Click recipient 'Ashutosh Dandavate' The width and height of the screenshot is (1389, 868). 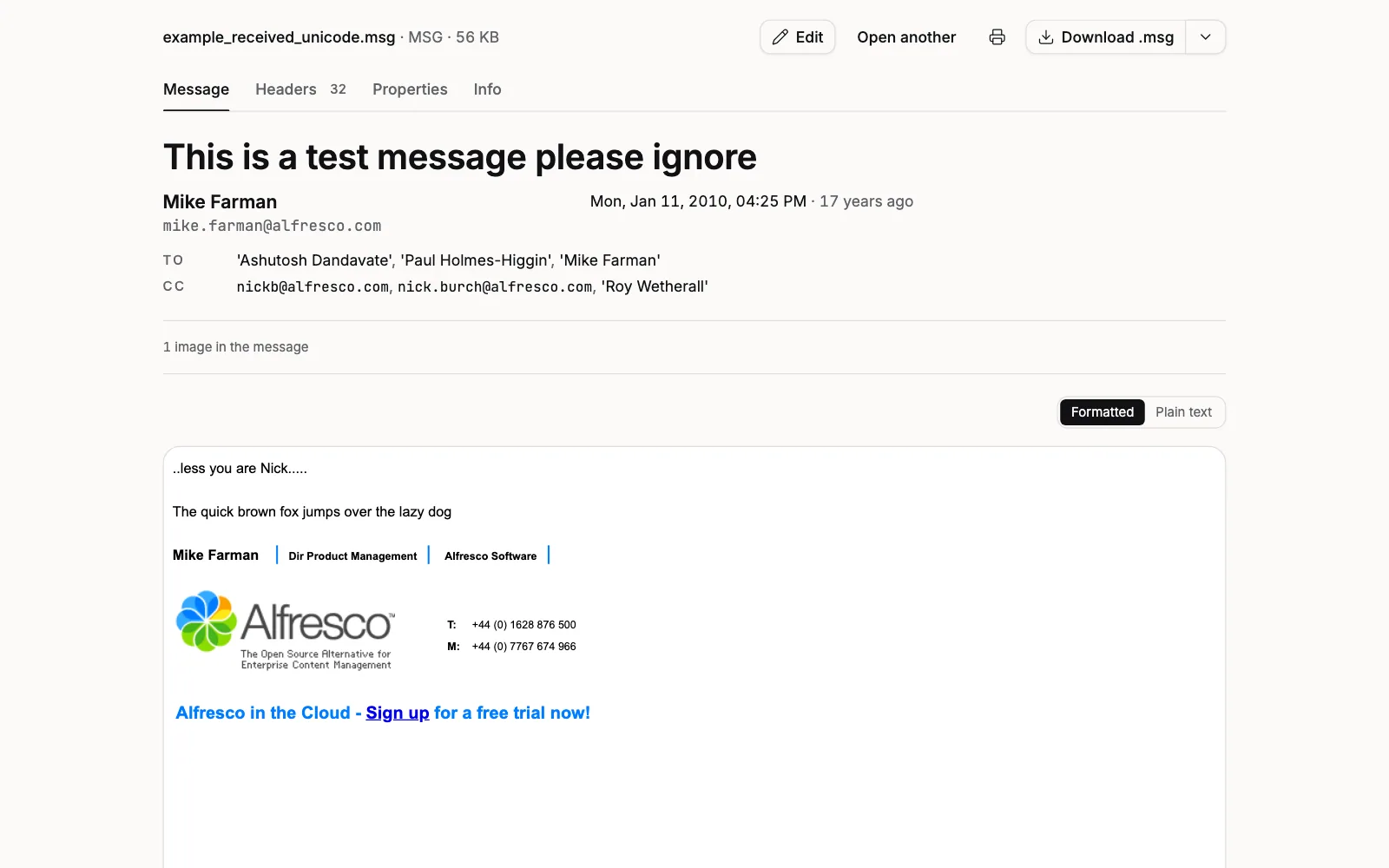(314, 260)
